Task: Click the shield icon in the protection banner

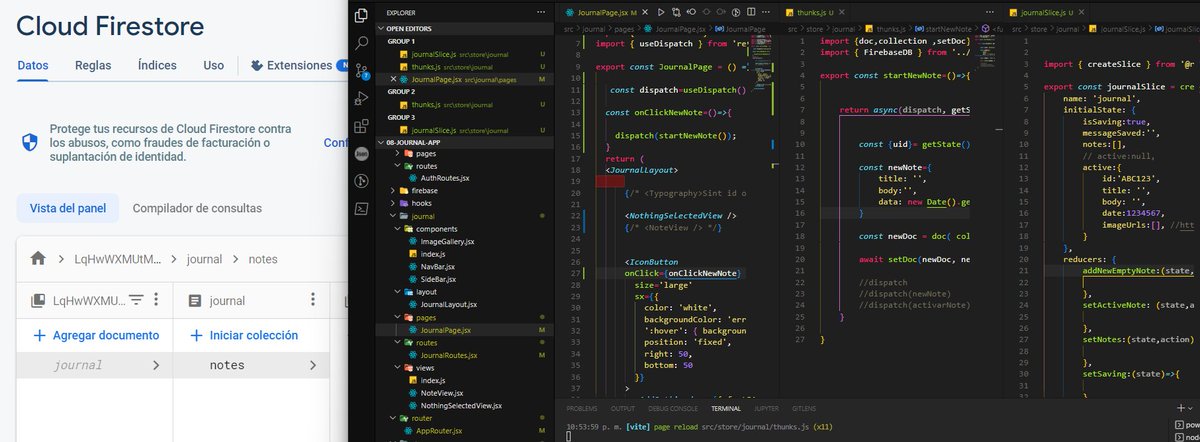Action: (x=30, y=142)
